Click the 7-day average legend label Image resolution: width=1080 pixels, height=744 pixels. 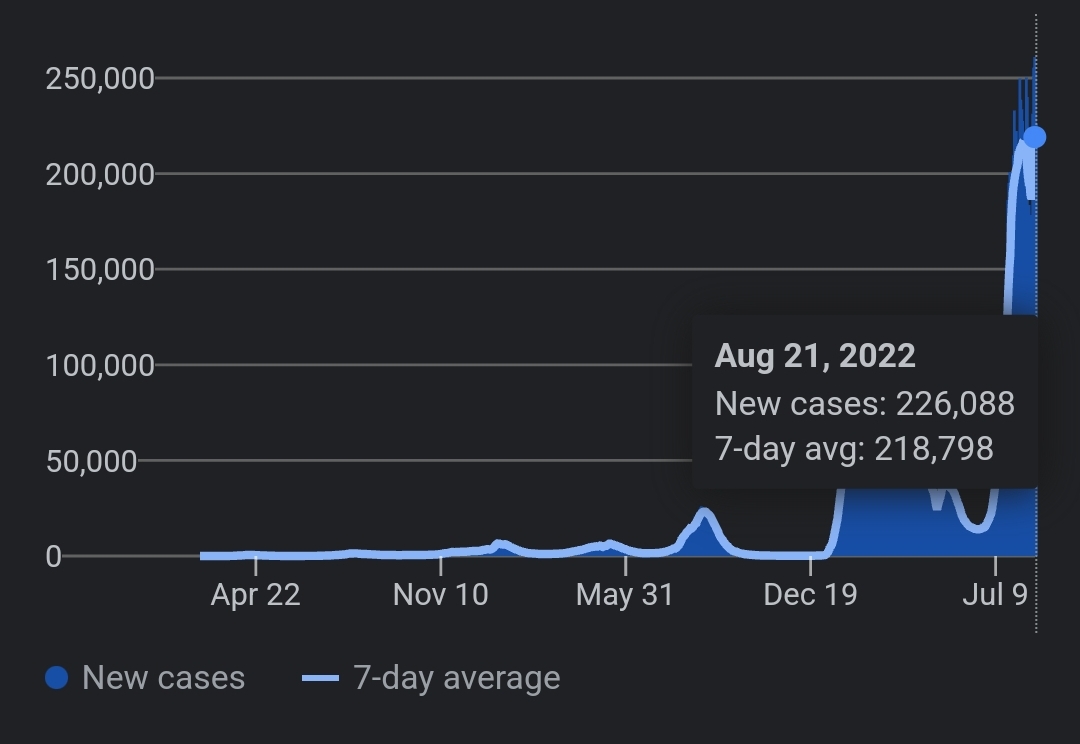point(456,678)
